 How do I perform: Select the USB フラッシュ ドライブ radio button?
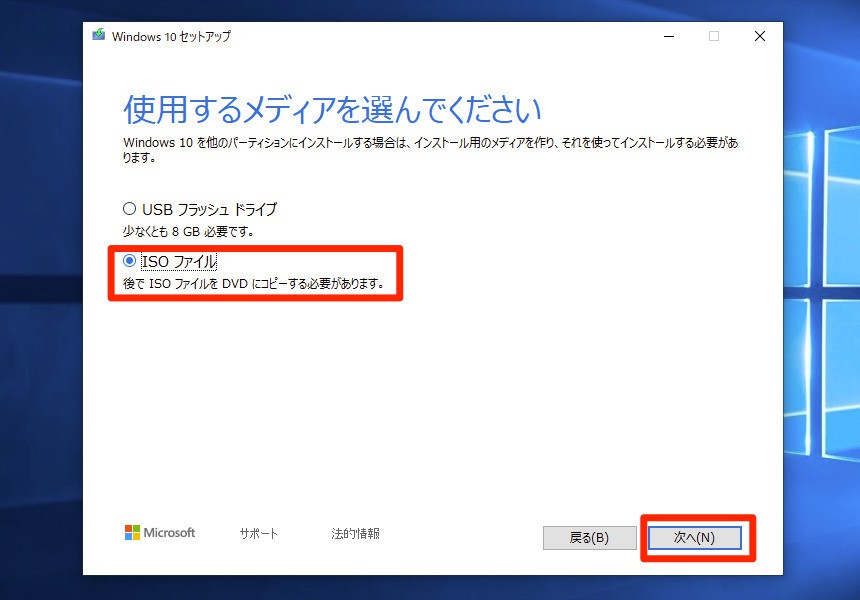click(129, 209)
